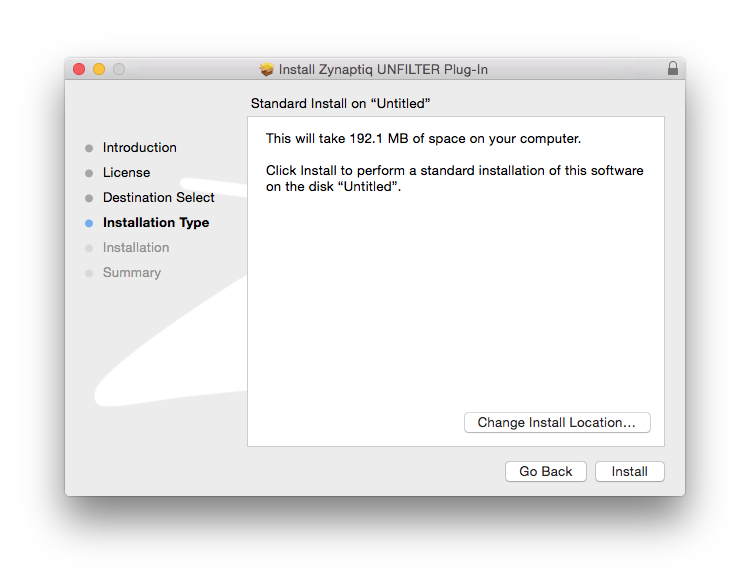
Task: Click the dimmed Summary step
Action: tap(132, 273)
